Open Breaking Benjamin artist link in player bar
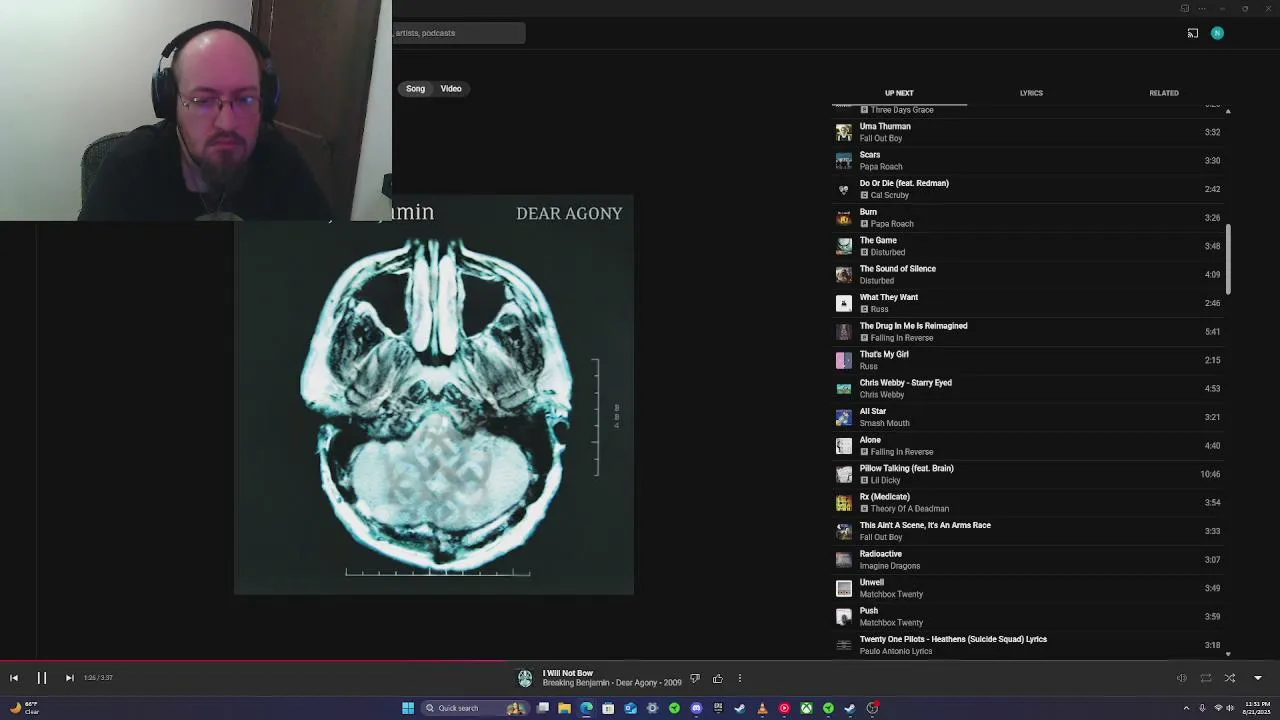 (576, 683)
